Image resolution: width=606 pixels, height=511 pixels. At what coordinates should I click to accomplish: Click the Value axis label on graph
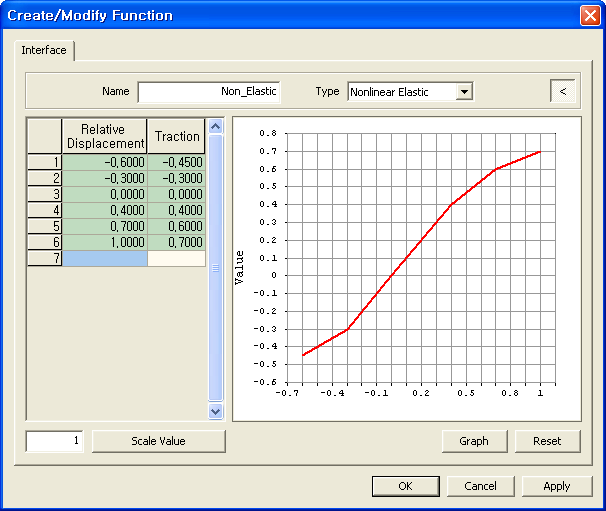[x=240, y=267]
